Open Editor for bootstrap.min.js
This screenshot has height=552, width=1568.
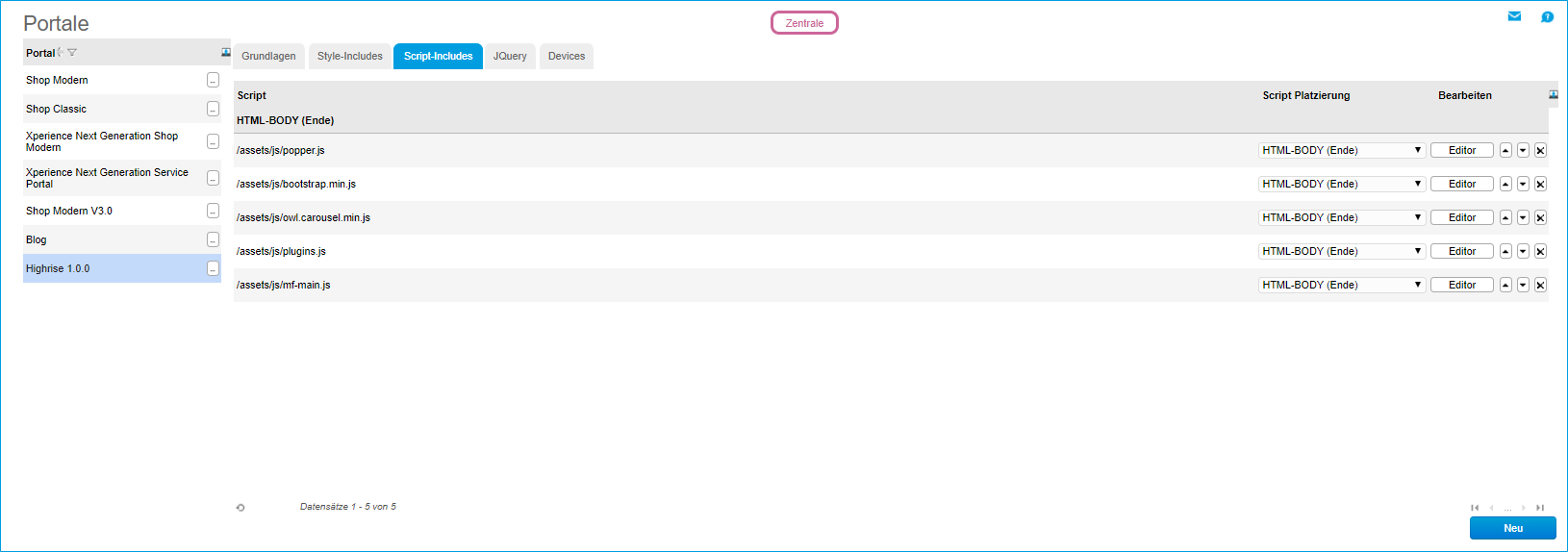tap(1462, 184)
